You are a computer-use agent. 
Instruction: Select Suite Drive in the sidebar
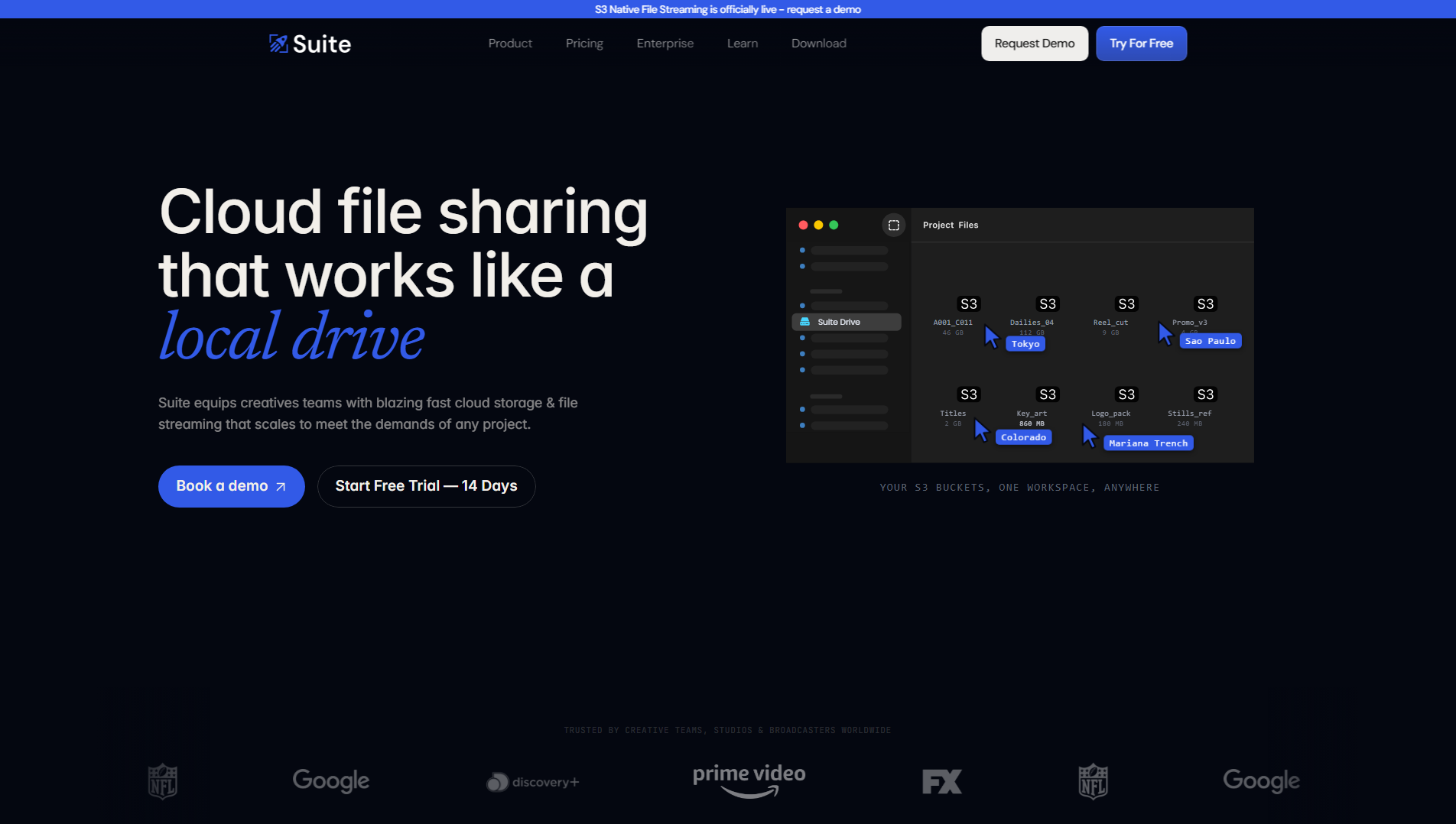[x=847, y=322]
